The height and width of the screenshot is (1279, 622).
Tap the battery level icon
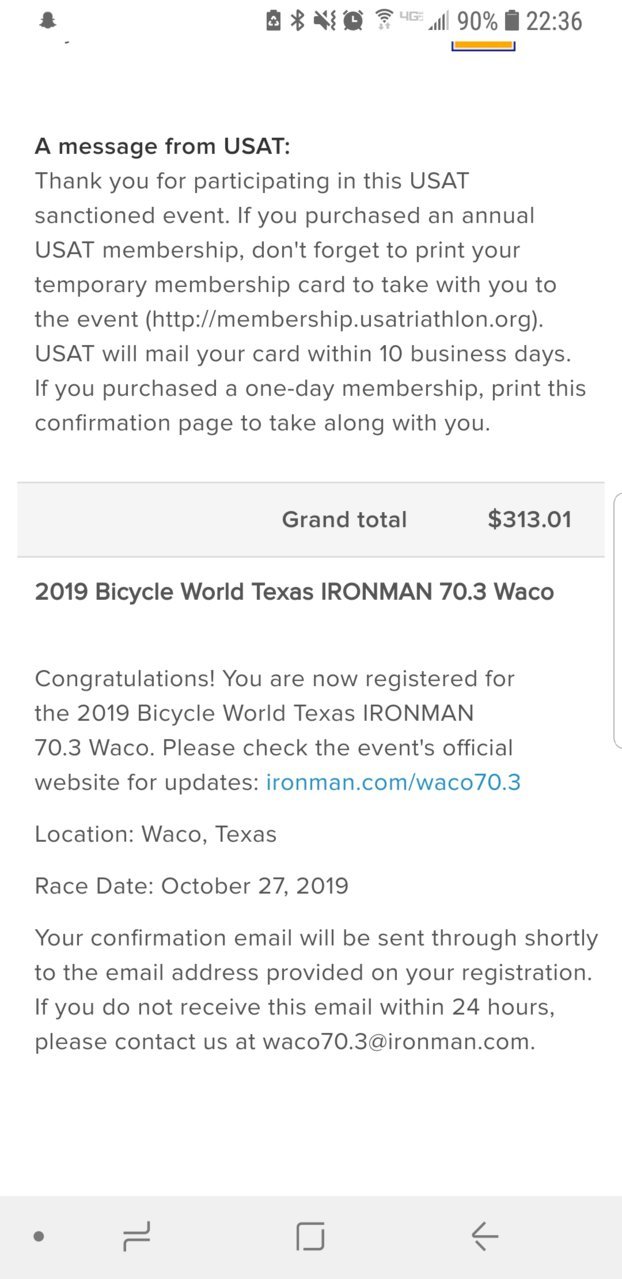pyautogui.click(x=512, y=20)
